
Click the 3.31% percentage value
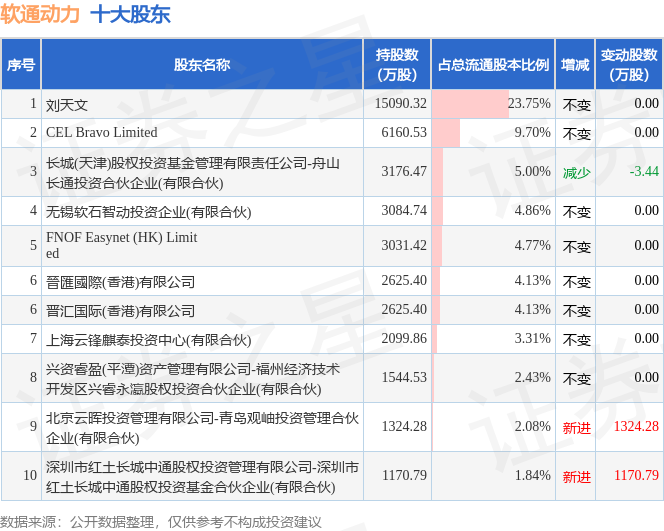[x=532, y=339]
